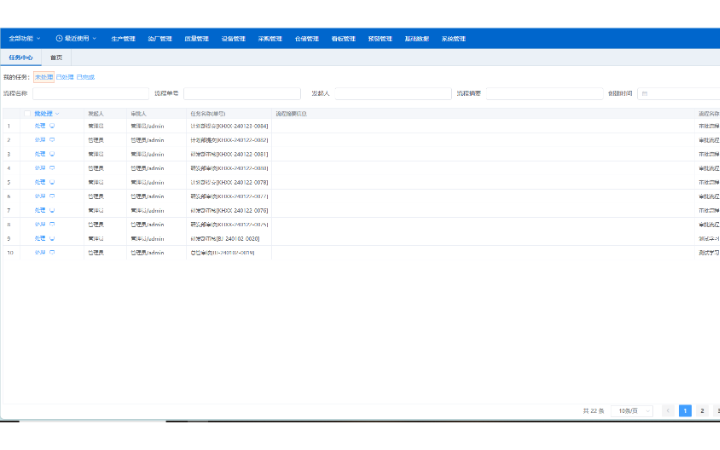Go to previous page with left arrow
Image resolution: width=720 pixels, height=450 pixels.
click(667, 411)
